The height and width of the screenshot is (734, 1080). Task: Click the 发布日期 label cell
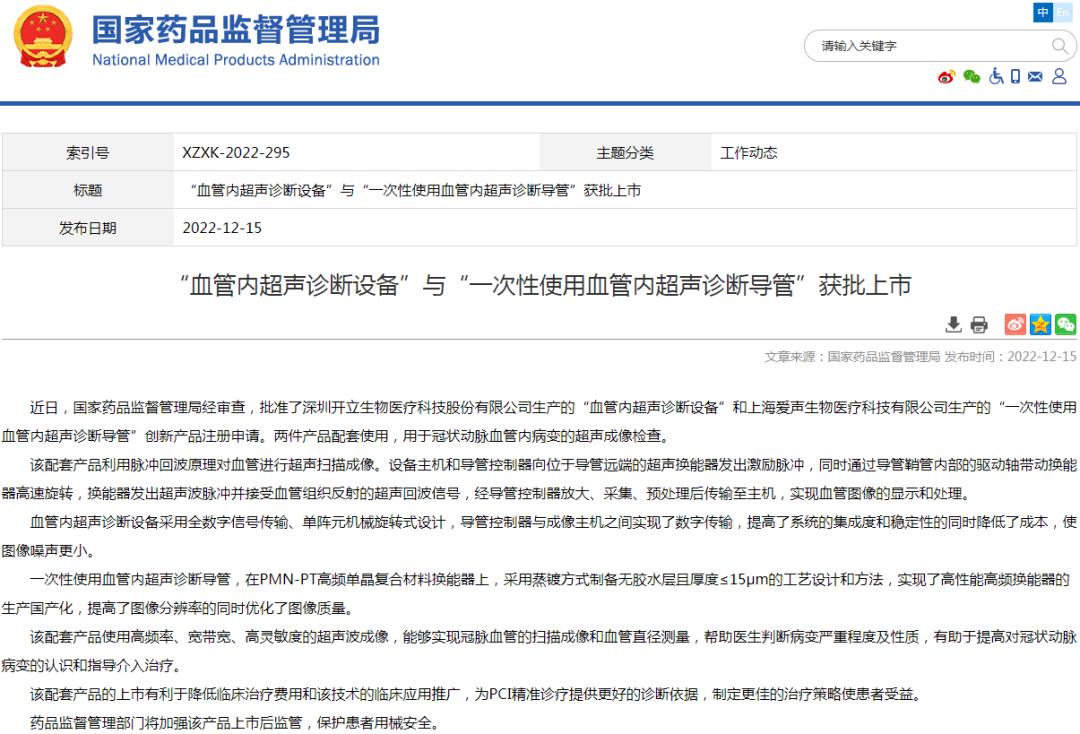tap(87, 228)
